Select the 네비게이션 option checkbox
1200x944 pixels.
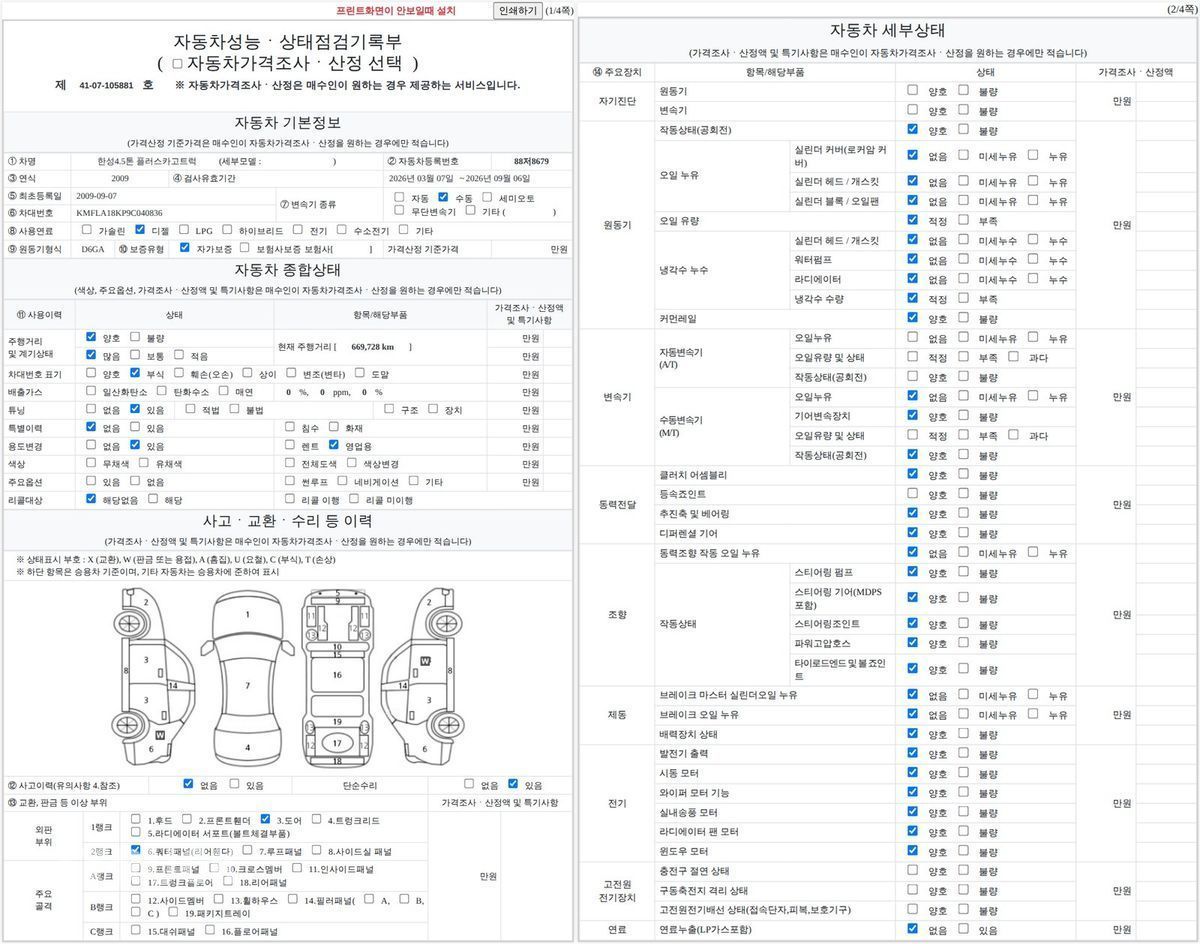[x=342, y=481]
